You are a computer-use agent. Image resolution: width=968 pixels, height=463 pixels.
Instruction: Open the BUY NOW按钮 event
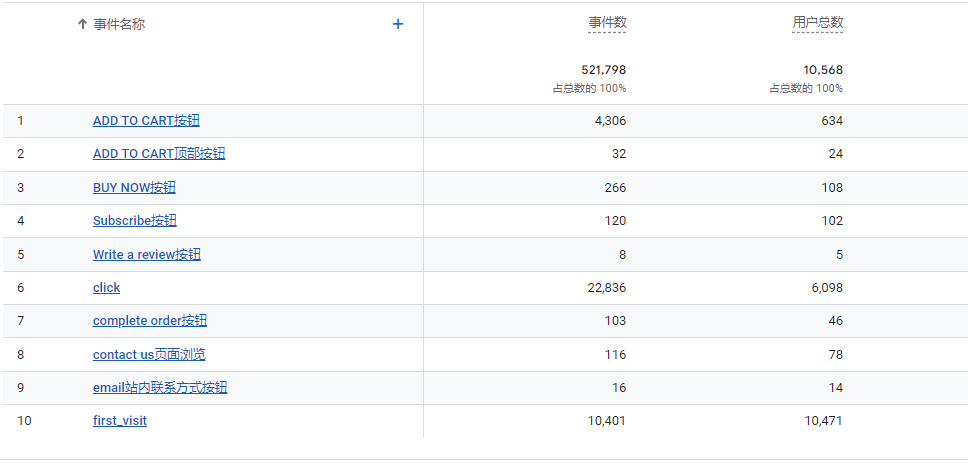click(x=134, y=188)
